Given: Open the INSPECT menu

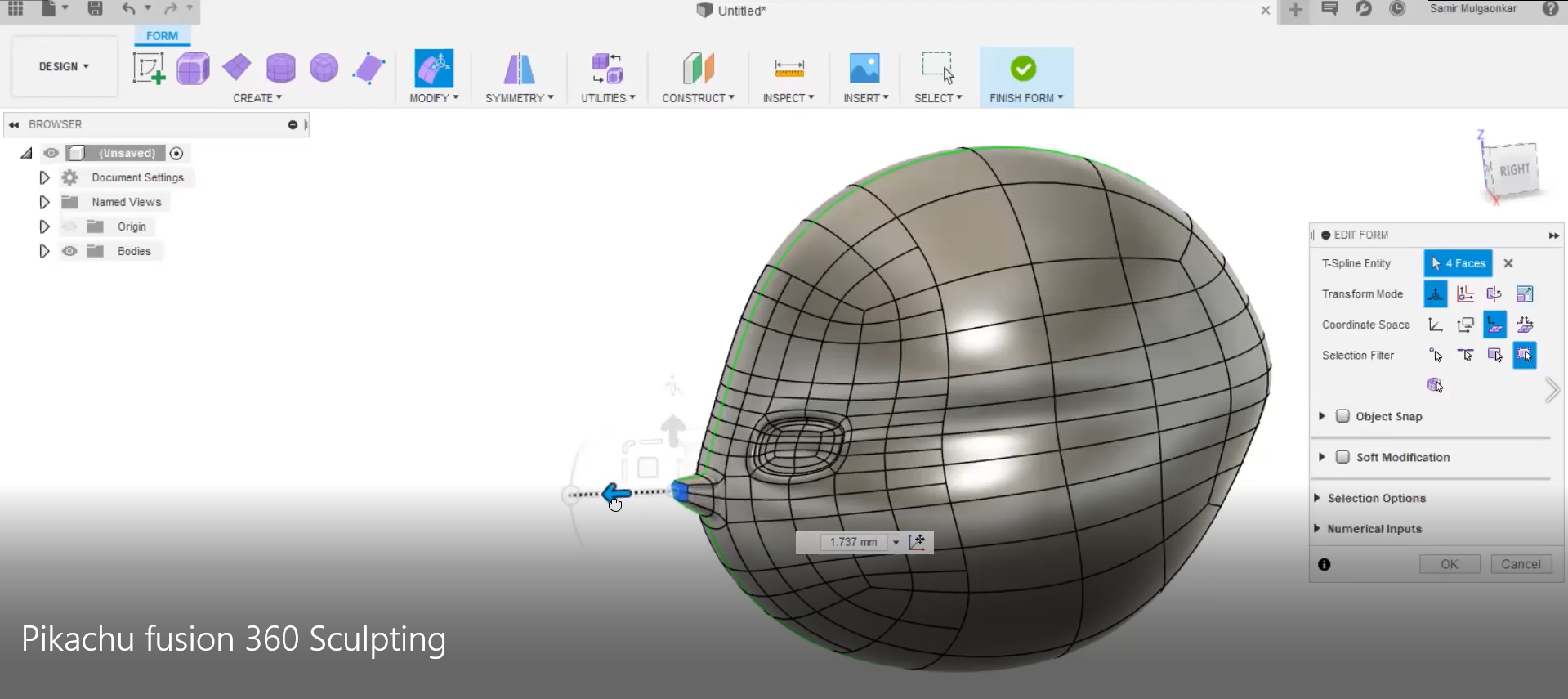Looking at the screenshot, I should [x=788, y=98].
